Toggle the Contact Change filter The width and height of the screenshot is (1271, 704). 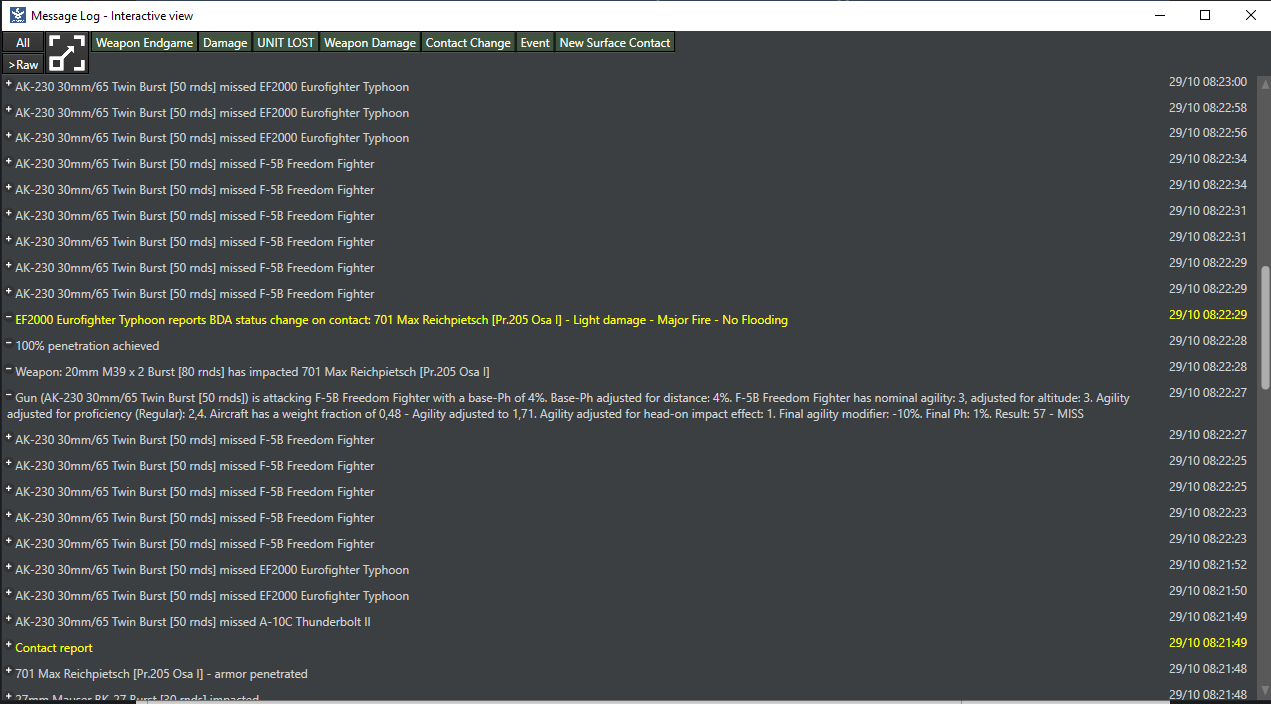pyautogui.click(x=468, y=43)
